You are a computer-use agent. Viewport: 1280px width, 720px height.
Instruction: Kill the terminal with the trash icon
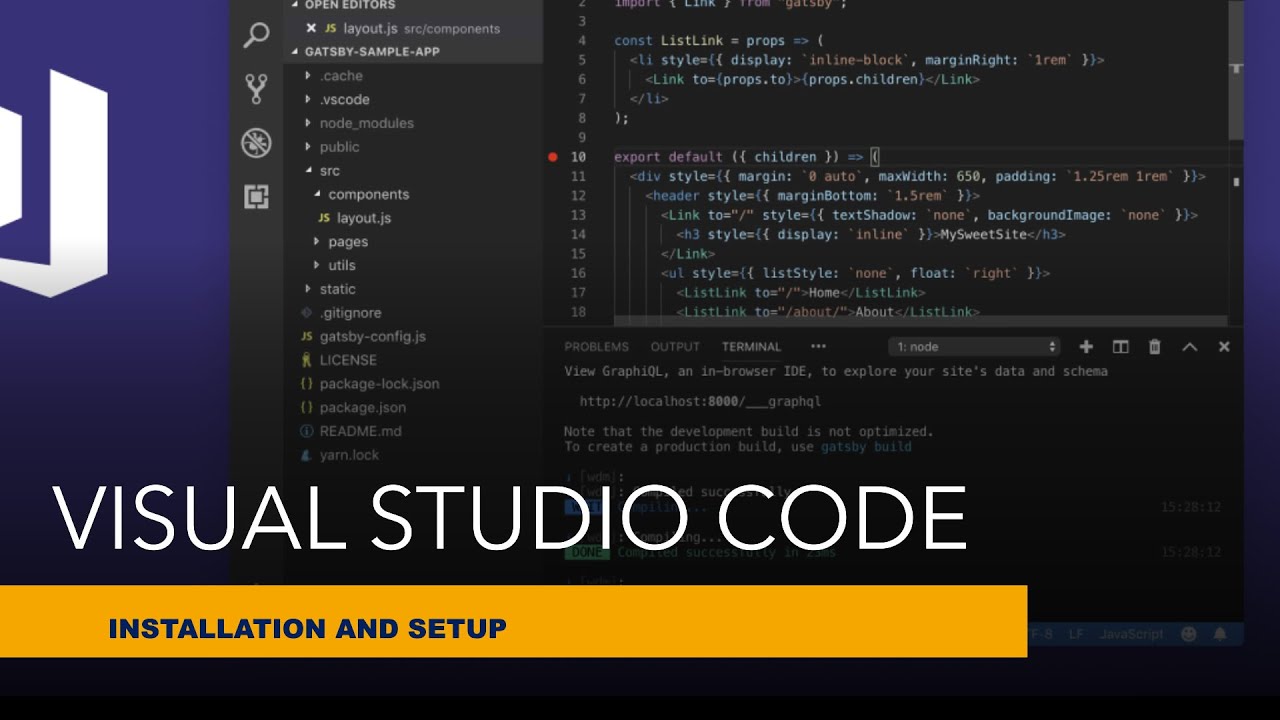coord(1155,347)
